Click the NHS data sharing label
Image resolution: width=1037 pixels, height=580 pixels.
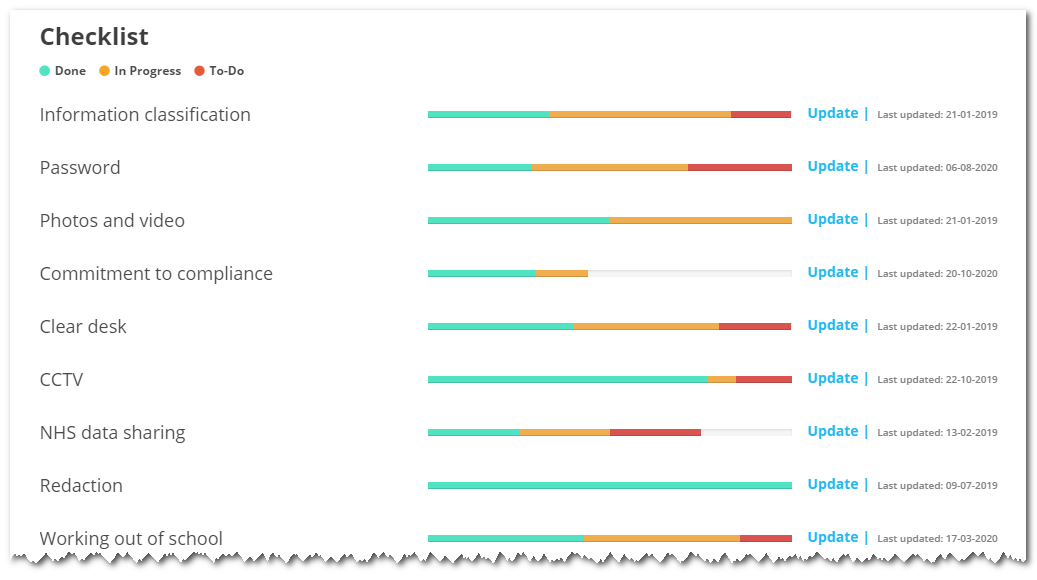click(112, 433)
